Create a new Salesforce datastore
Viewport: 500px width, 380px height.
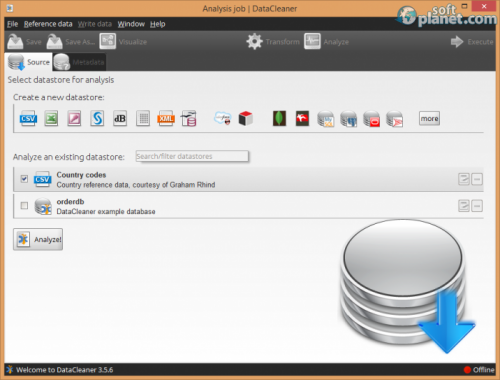(223, 118)
